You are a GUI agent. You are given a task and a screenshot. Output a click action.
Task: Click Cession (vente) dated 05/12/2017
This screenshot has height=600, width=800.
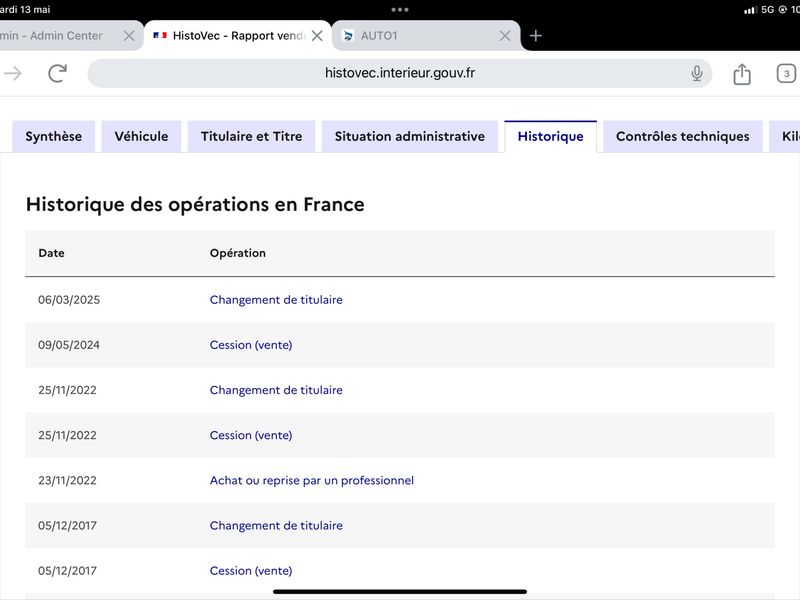point(251,570)
